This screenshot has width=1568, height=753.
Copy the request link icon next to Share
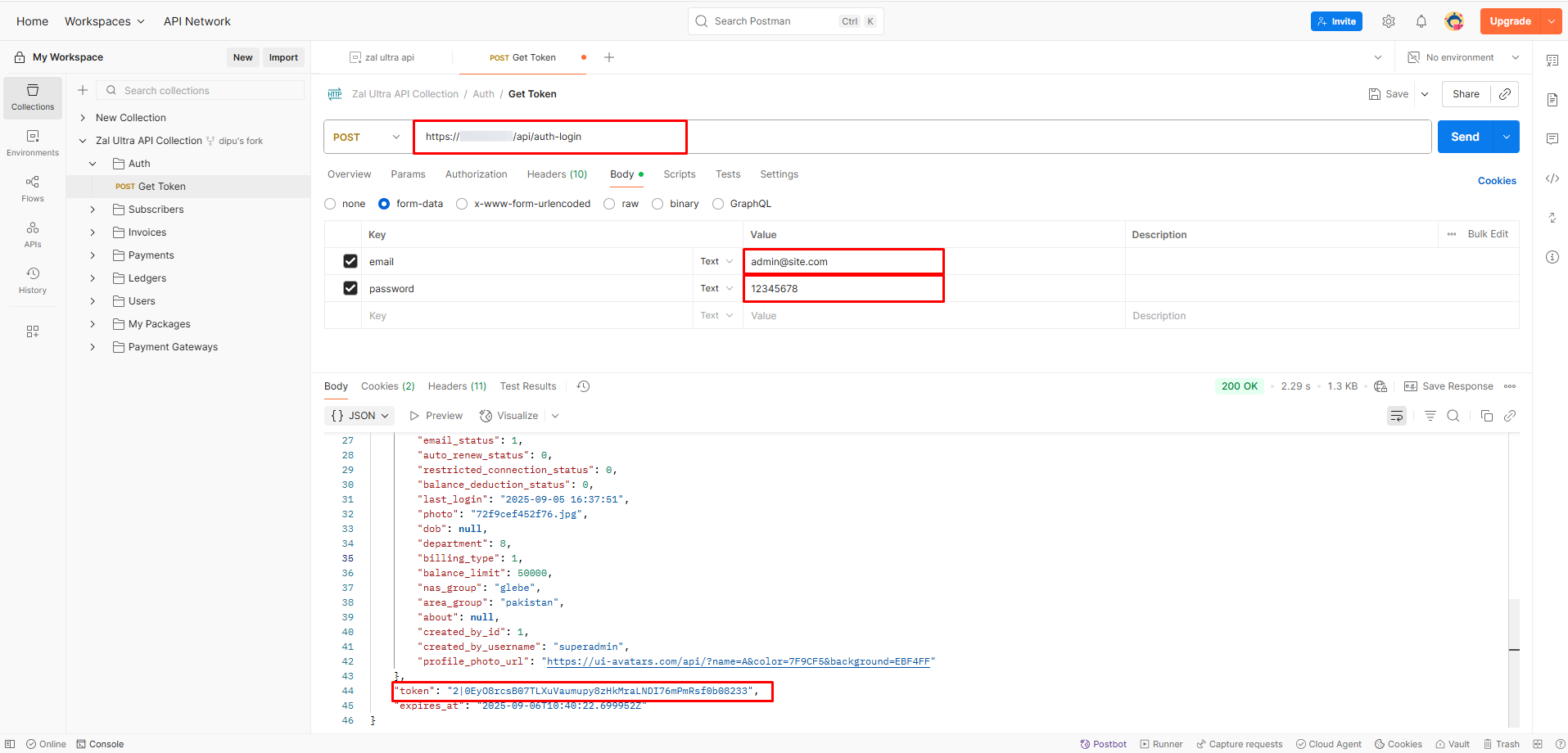coord(1505,94)
